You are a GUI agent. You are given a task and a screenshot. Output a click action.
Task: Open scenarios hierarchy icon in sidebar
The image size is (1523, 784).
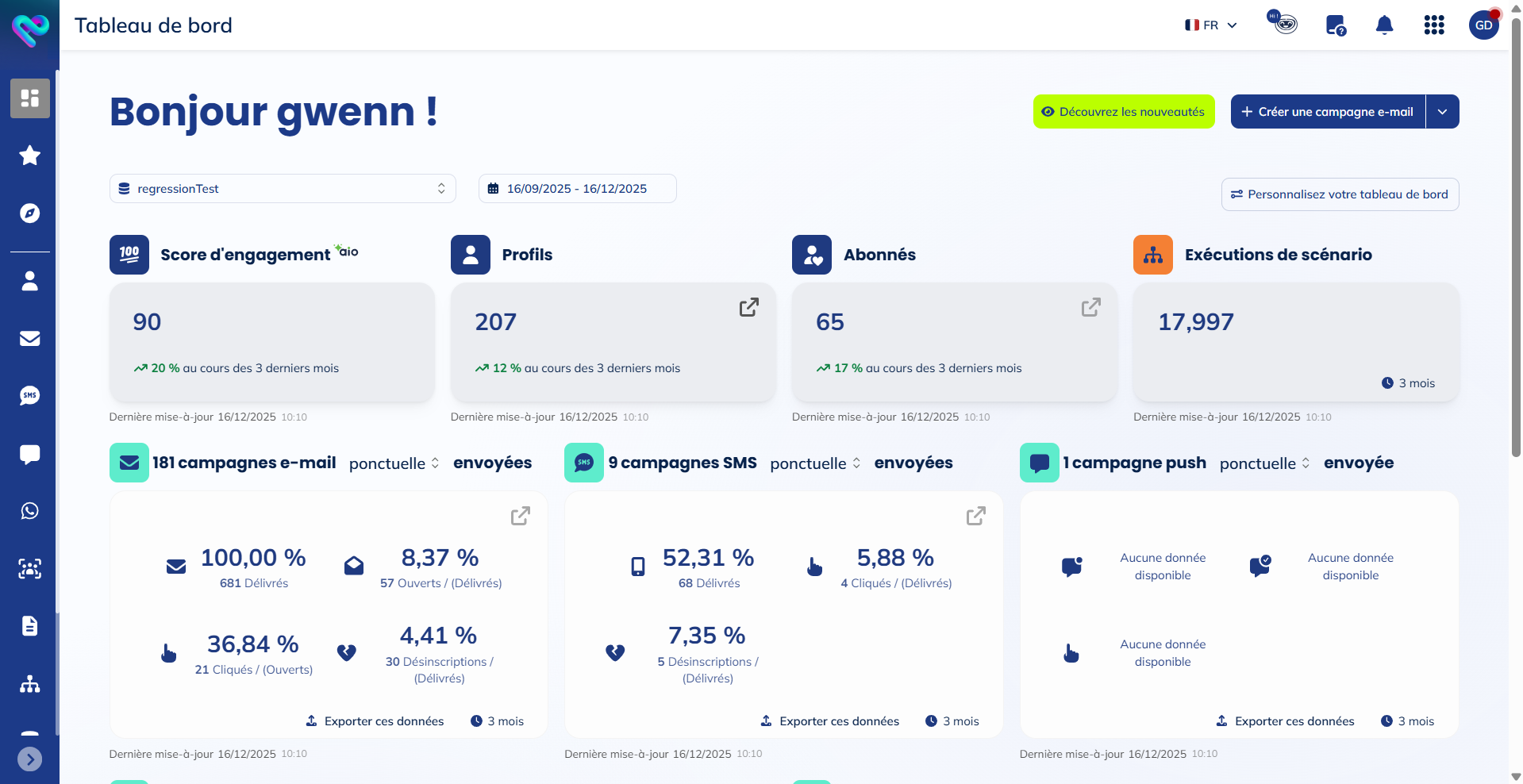click(x=29, y=684)
